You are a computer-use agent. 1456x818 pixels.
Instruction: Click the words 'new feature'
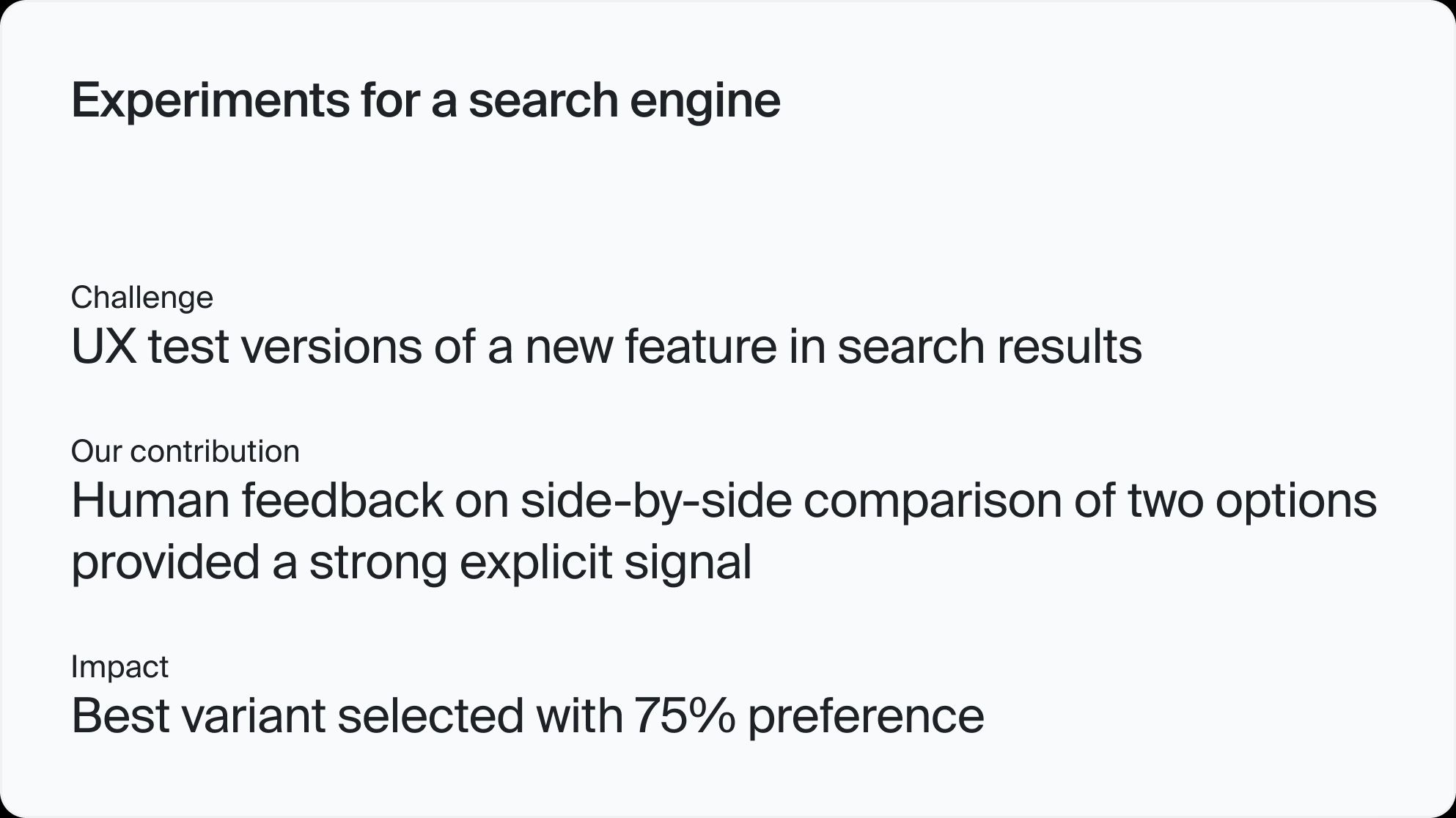point(651,346)
